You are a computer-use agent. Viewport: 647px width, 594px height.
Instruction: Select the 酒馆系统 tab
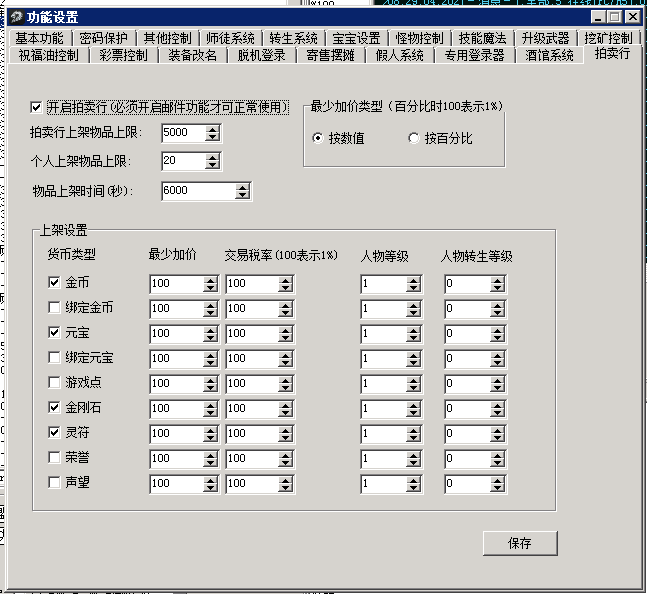pos(550,55)
